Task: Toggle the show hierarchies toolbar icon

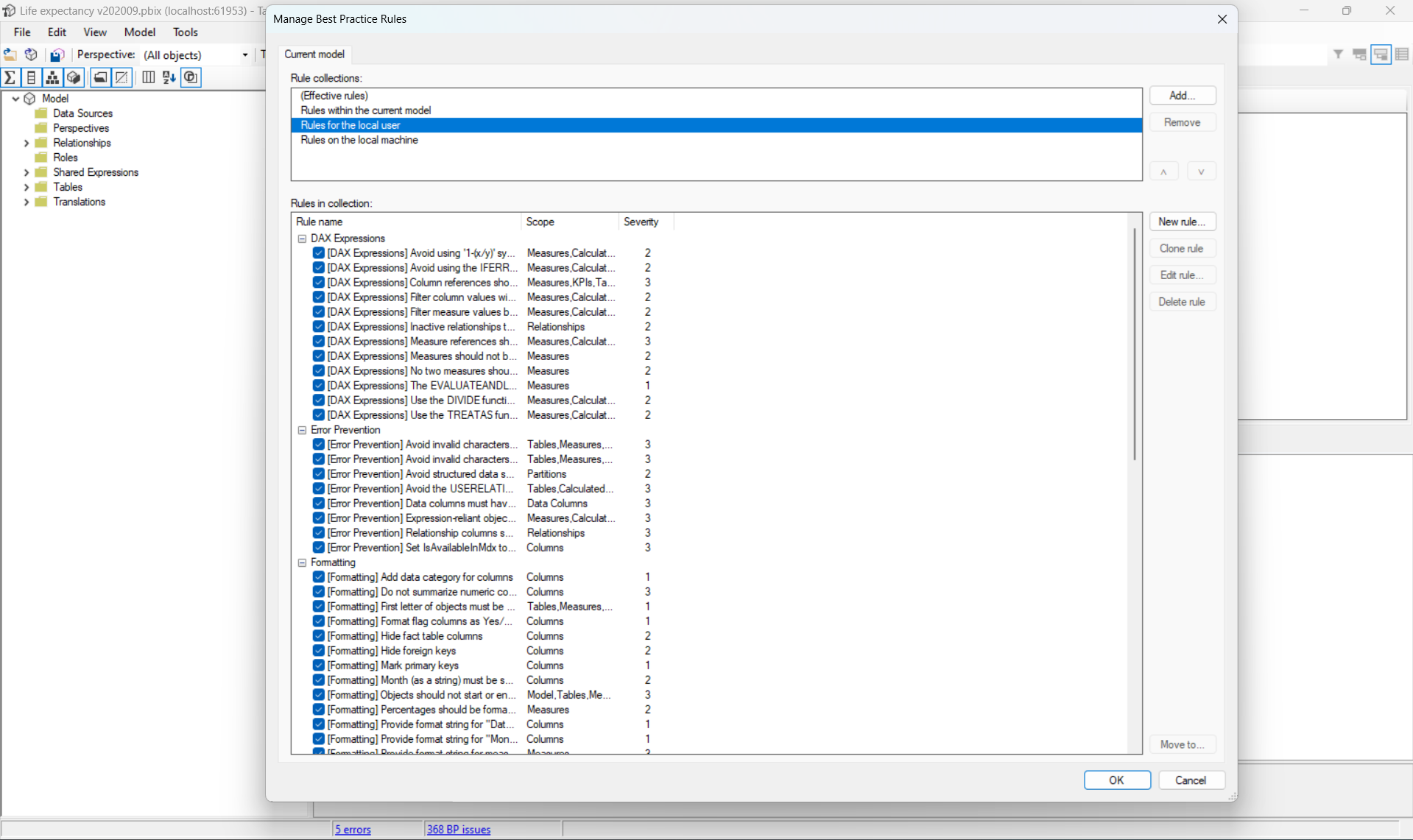Action: (52, 77)
